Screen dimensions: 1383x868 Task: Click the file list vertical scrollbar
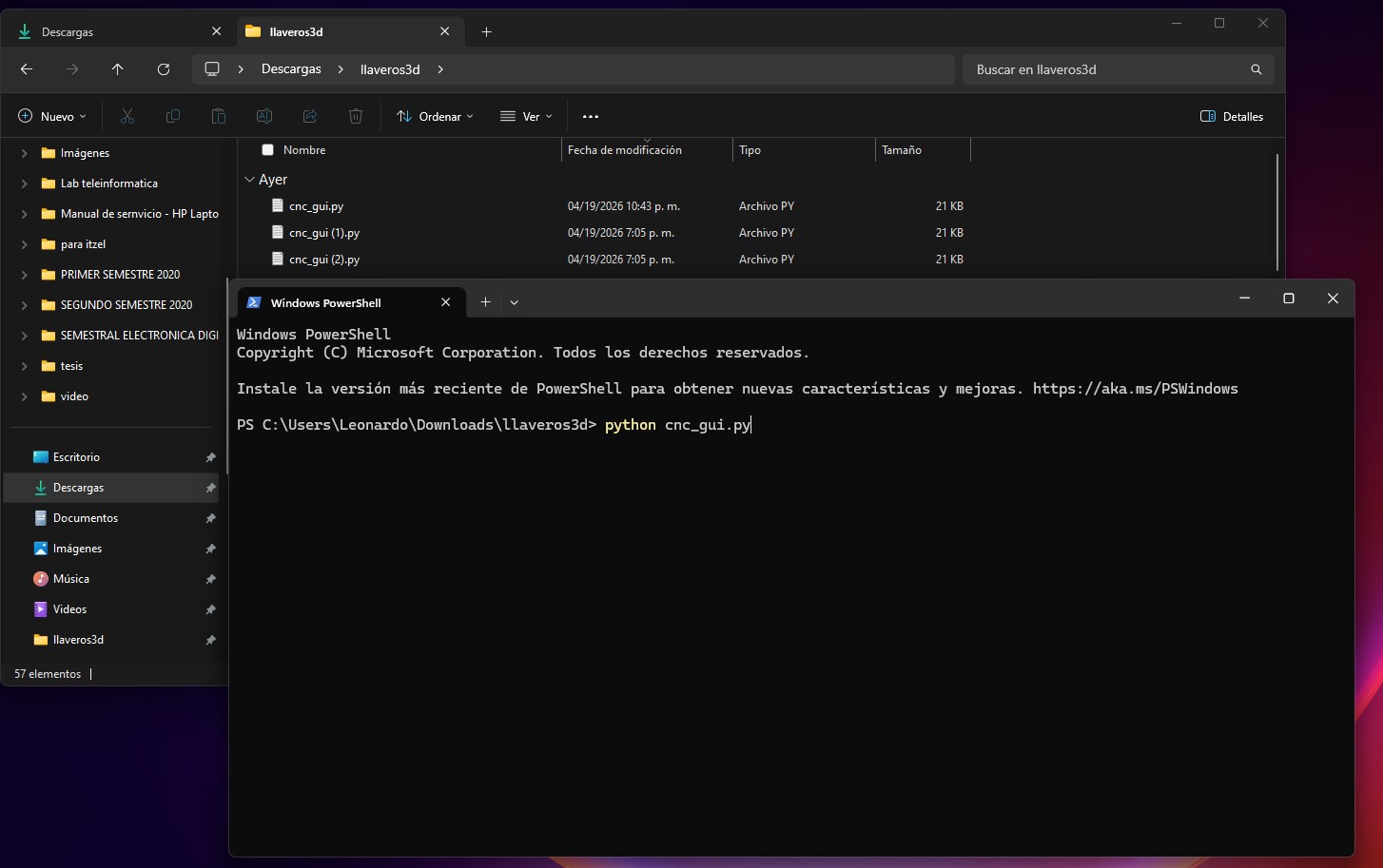point(1276,212)
